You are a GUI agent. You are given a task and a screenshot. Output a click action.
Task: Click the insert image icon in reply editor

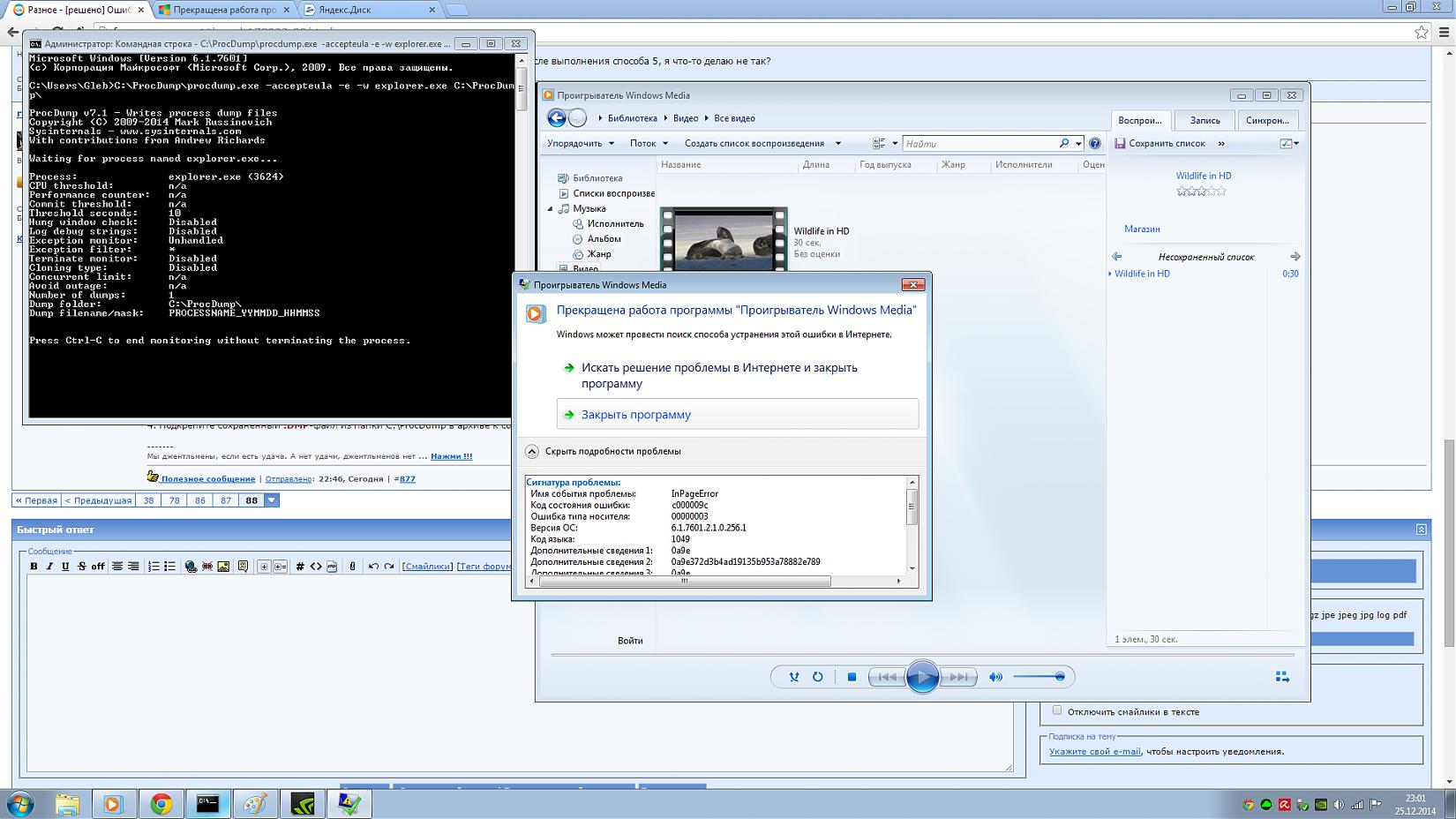coord(223,567)
